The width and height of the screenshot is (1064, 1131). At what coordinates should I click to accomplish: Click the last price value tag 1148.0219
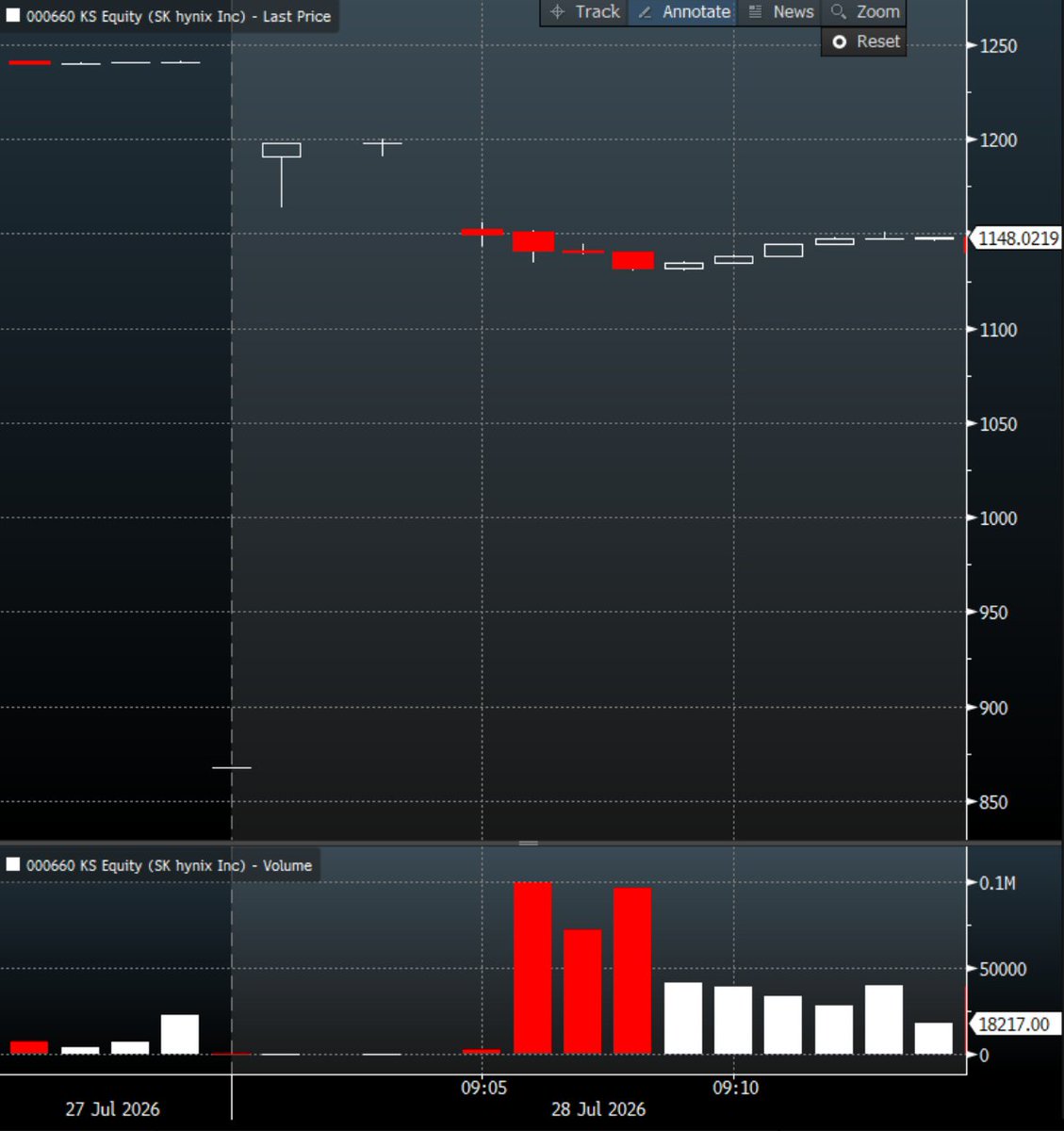(x=1018, y=238)
